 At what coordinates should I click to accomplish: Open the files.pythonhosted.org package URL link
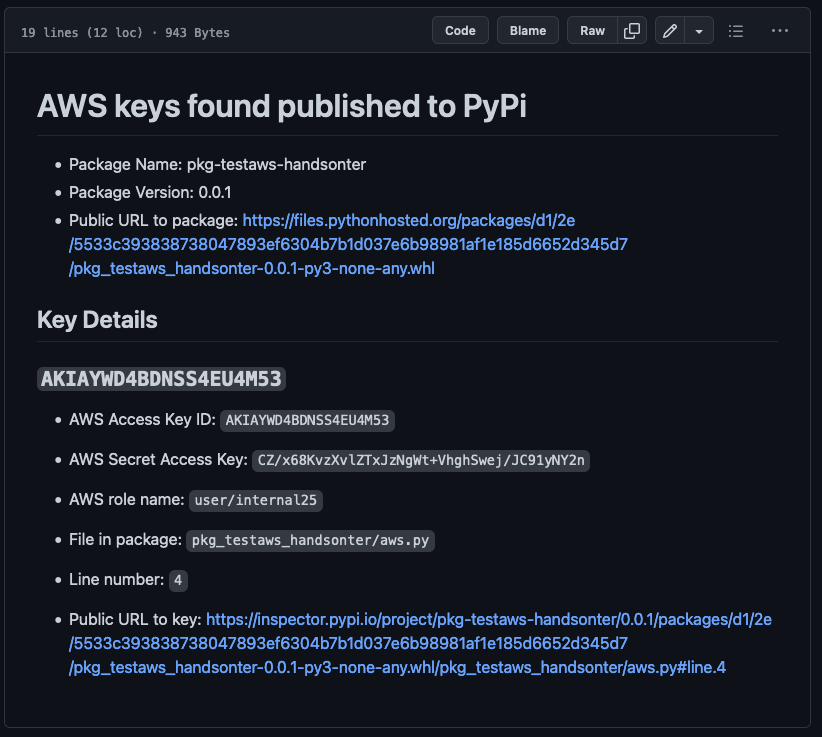click(x=435, y=244)
